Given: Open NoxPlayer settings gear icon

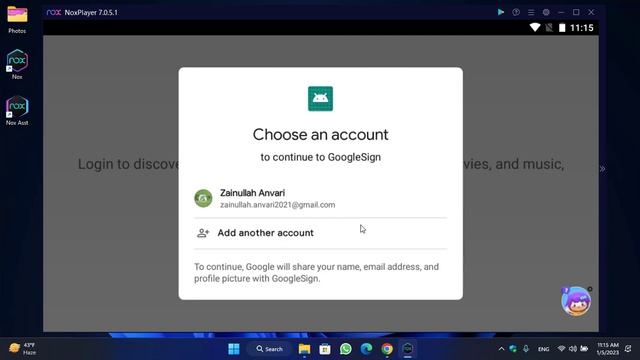Looking at the screenshot, I should coord(546,12).
